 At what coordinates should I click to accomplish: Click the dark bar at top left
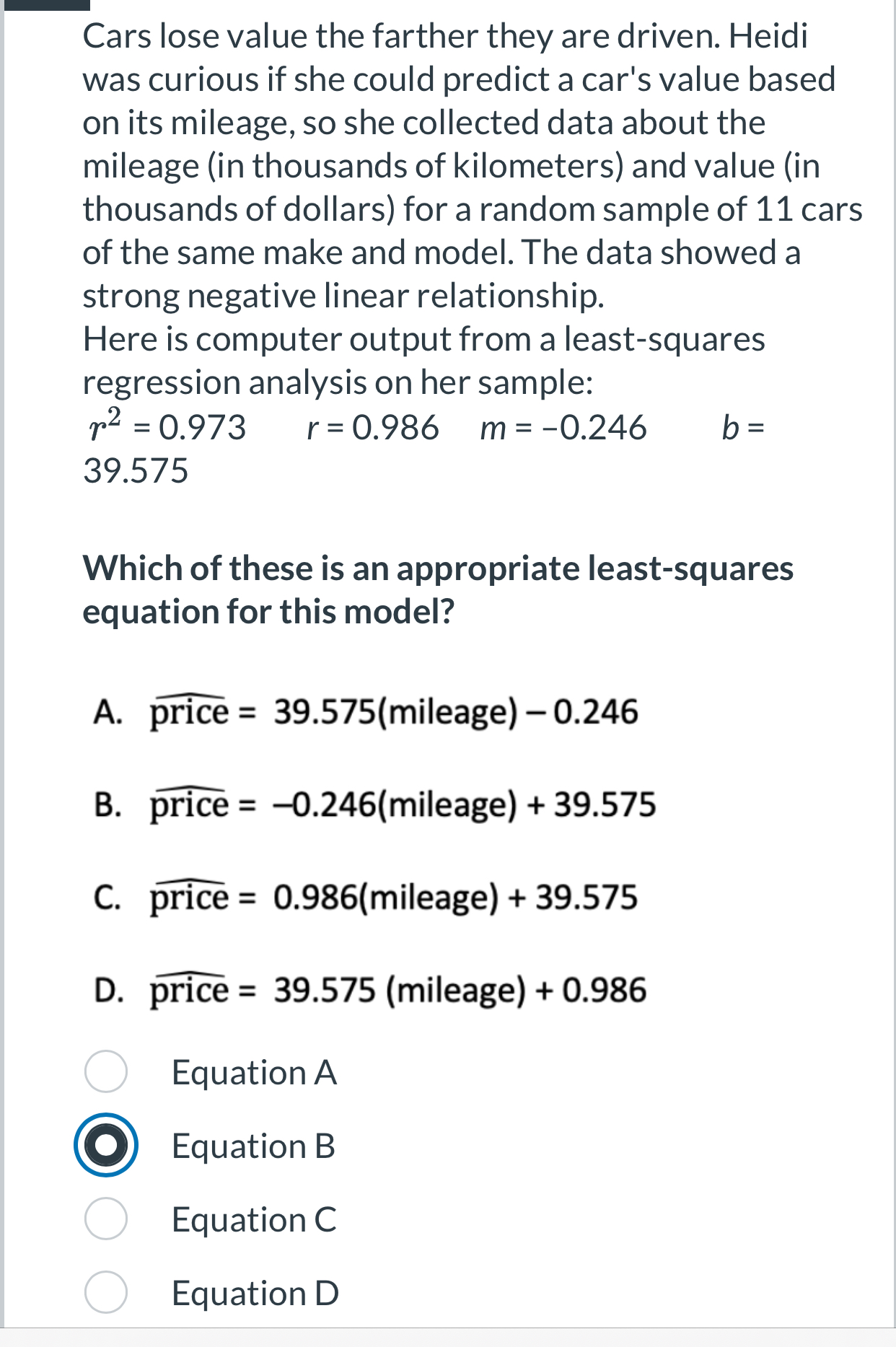45,4
